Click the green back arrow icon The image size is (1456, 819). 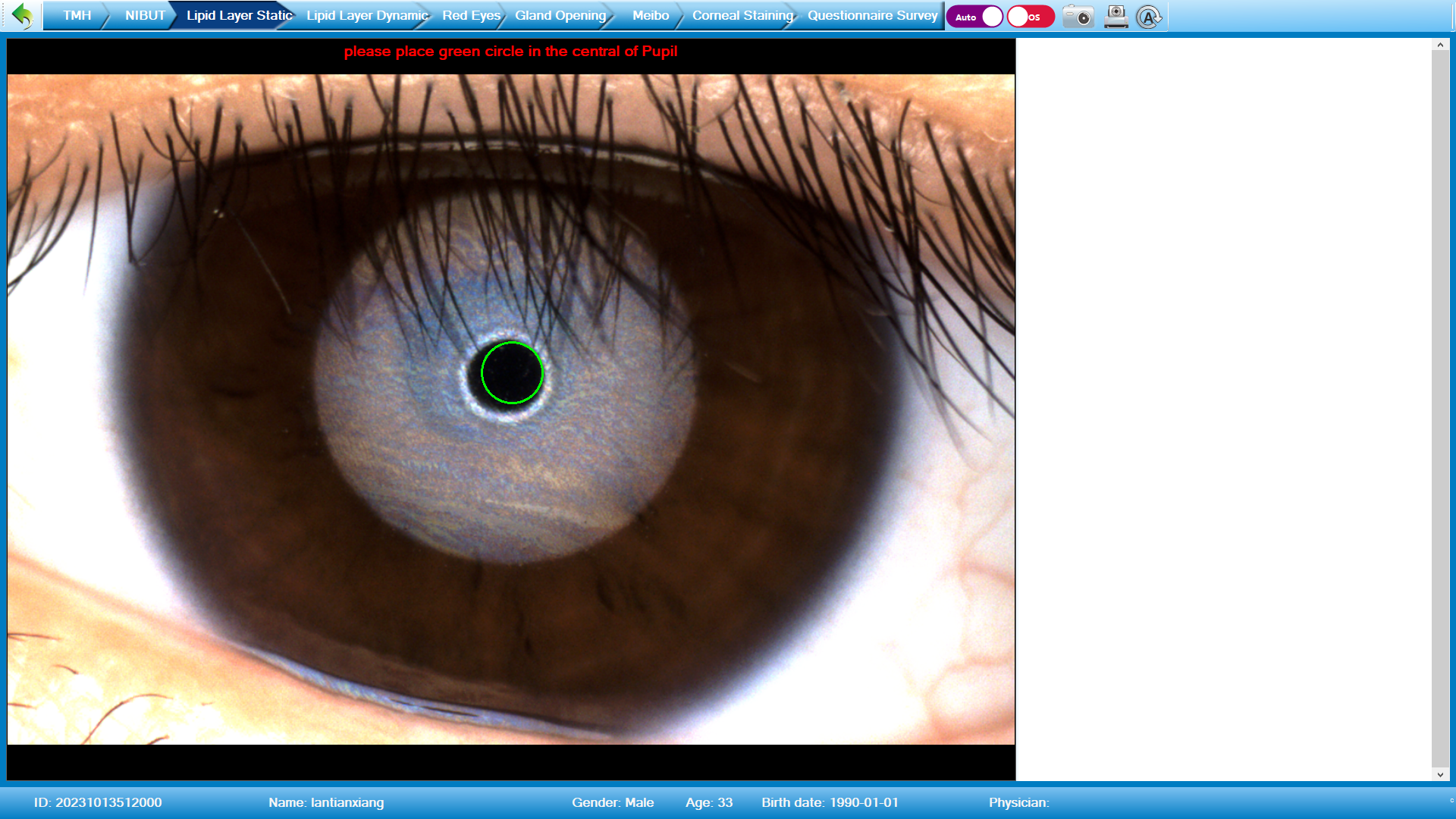23,16
